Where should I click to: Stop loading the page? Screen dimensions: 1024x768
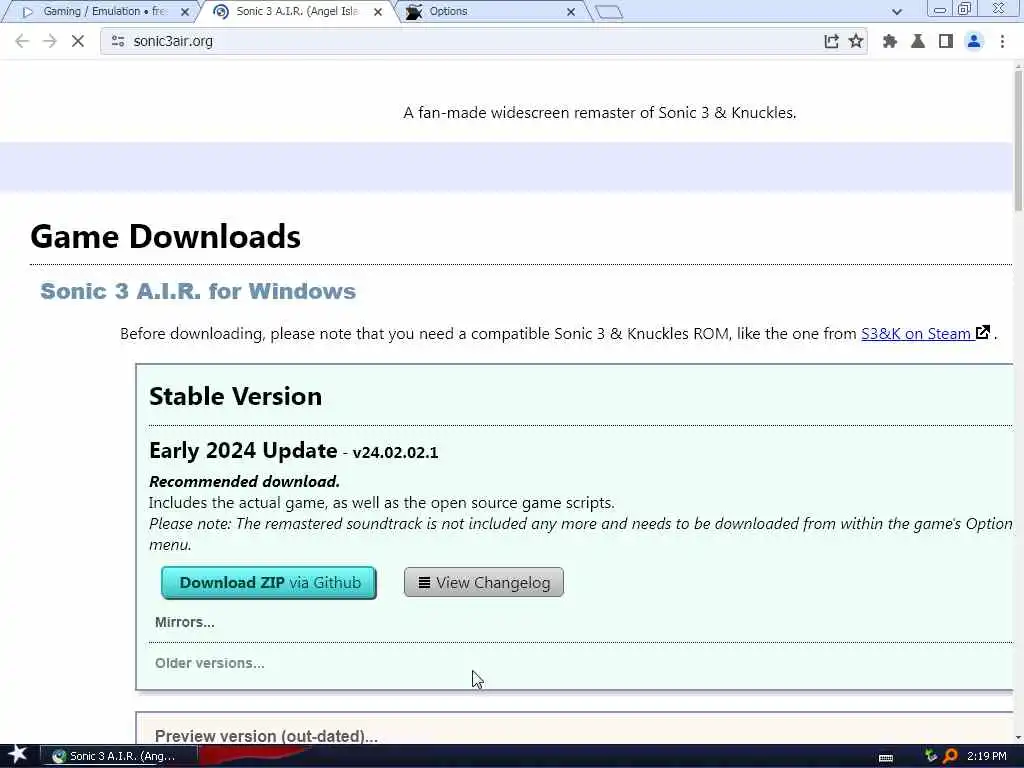78,41
